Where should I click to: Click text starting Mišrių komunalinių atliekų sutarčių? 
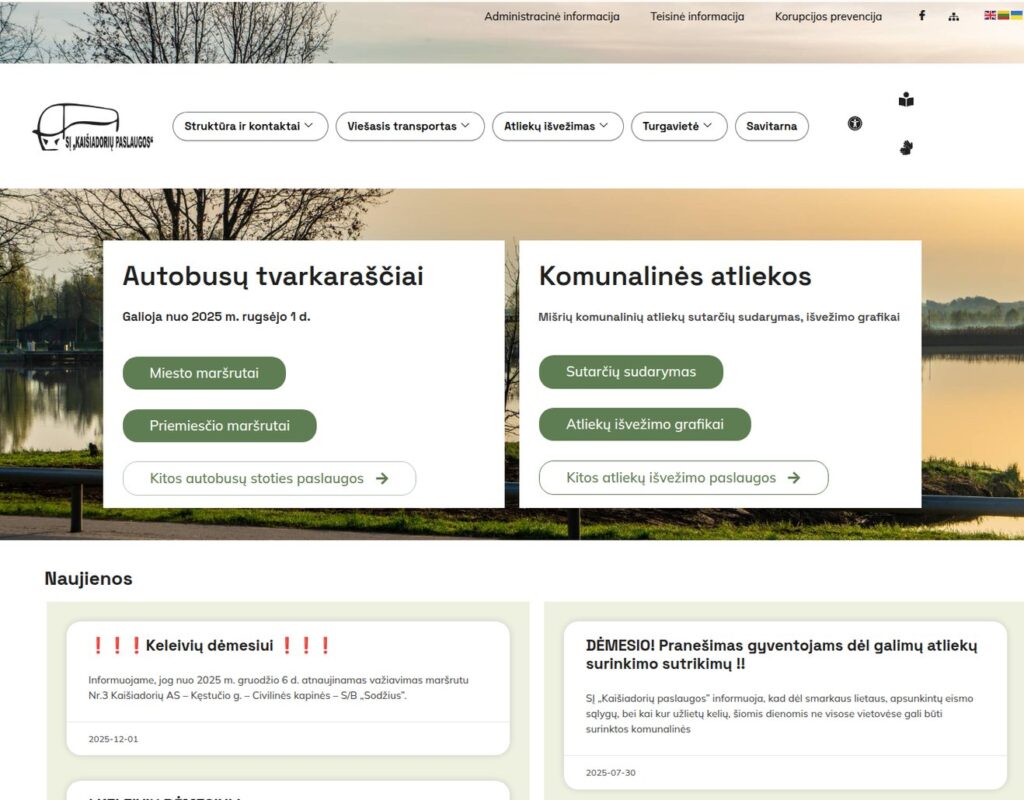[x=719, y=317]
